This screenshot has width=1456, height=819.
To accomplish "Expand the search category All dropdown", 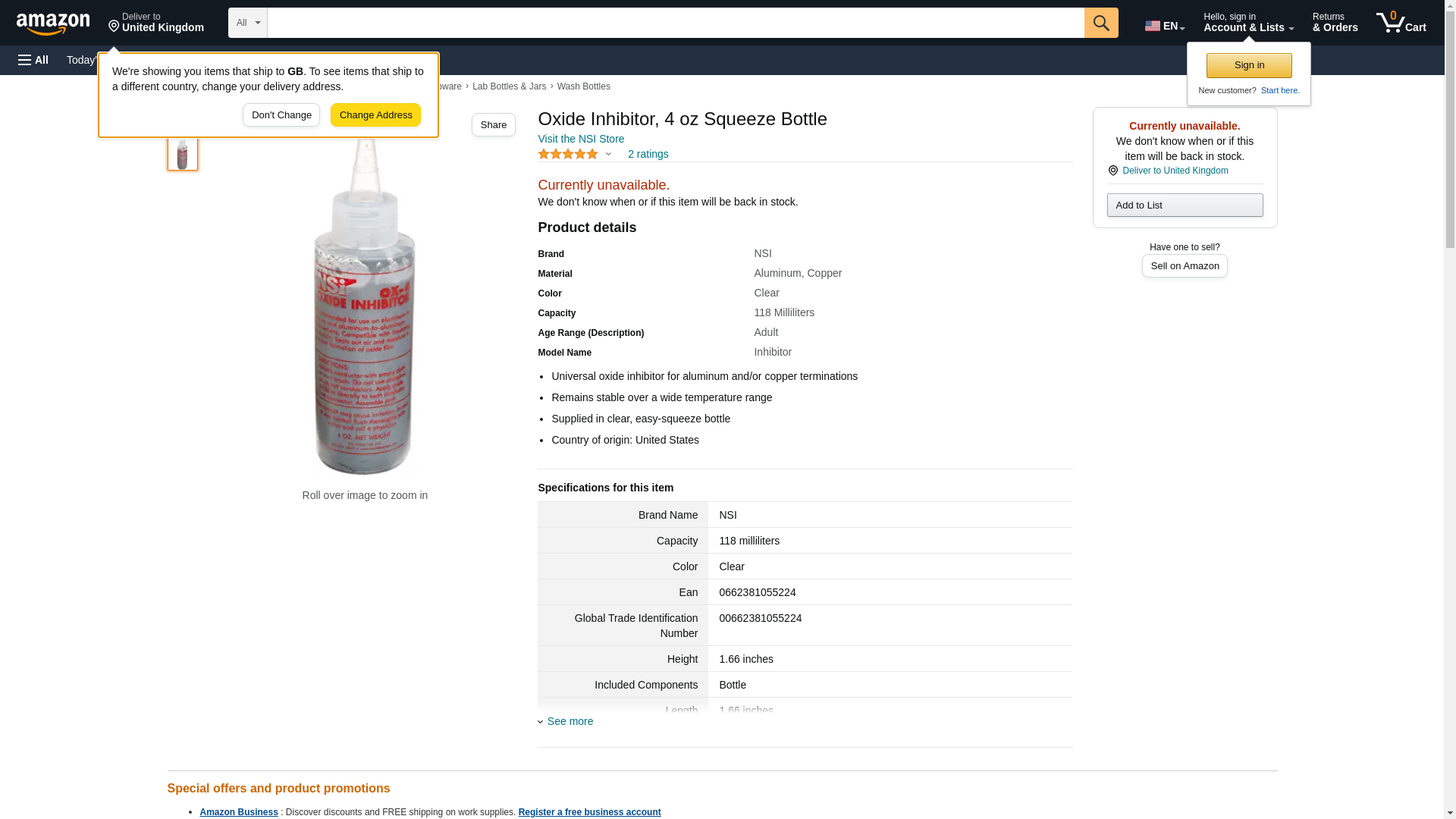I will pos(247,23).
